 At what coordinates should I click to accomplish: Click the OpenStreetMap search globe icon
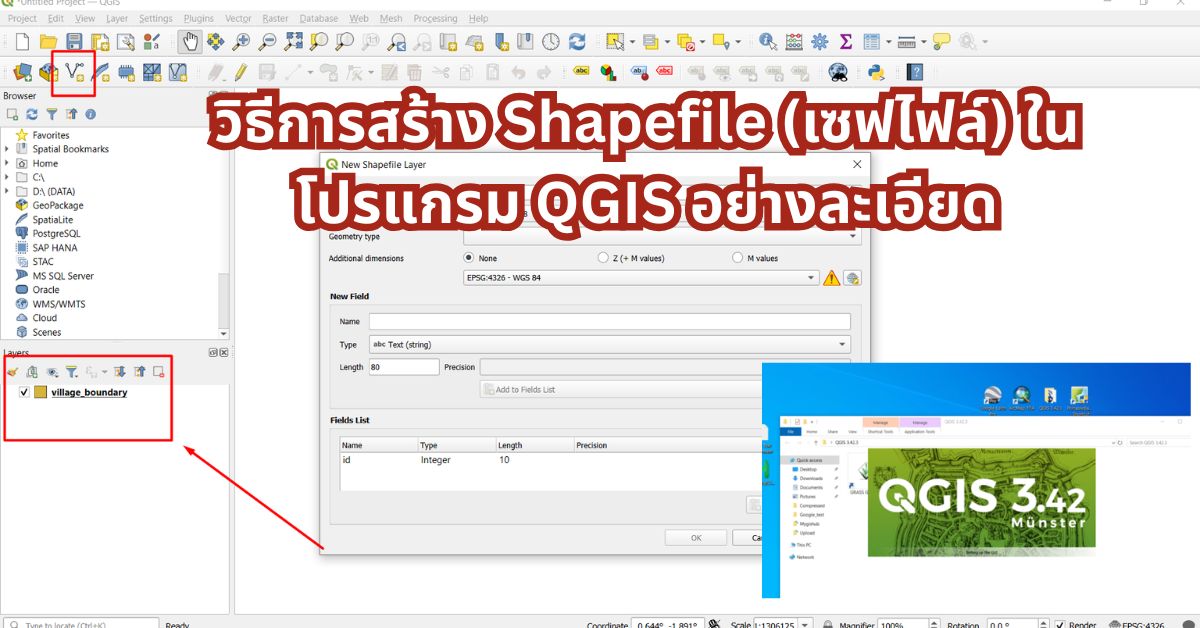tap(838, 72)
